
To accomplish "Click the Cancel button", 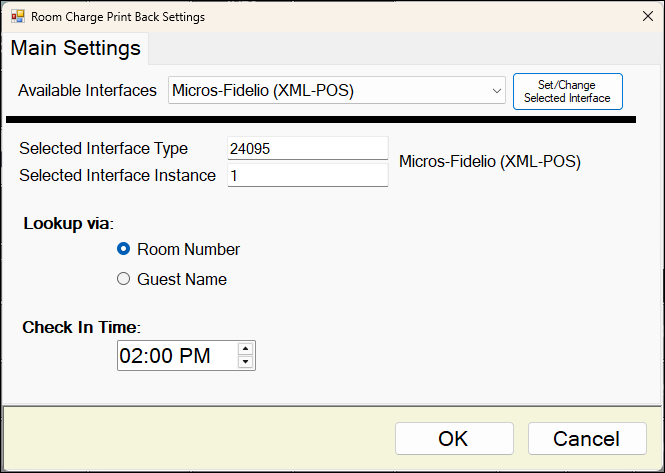I will coord(587,439).
